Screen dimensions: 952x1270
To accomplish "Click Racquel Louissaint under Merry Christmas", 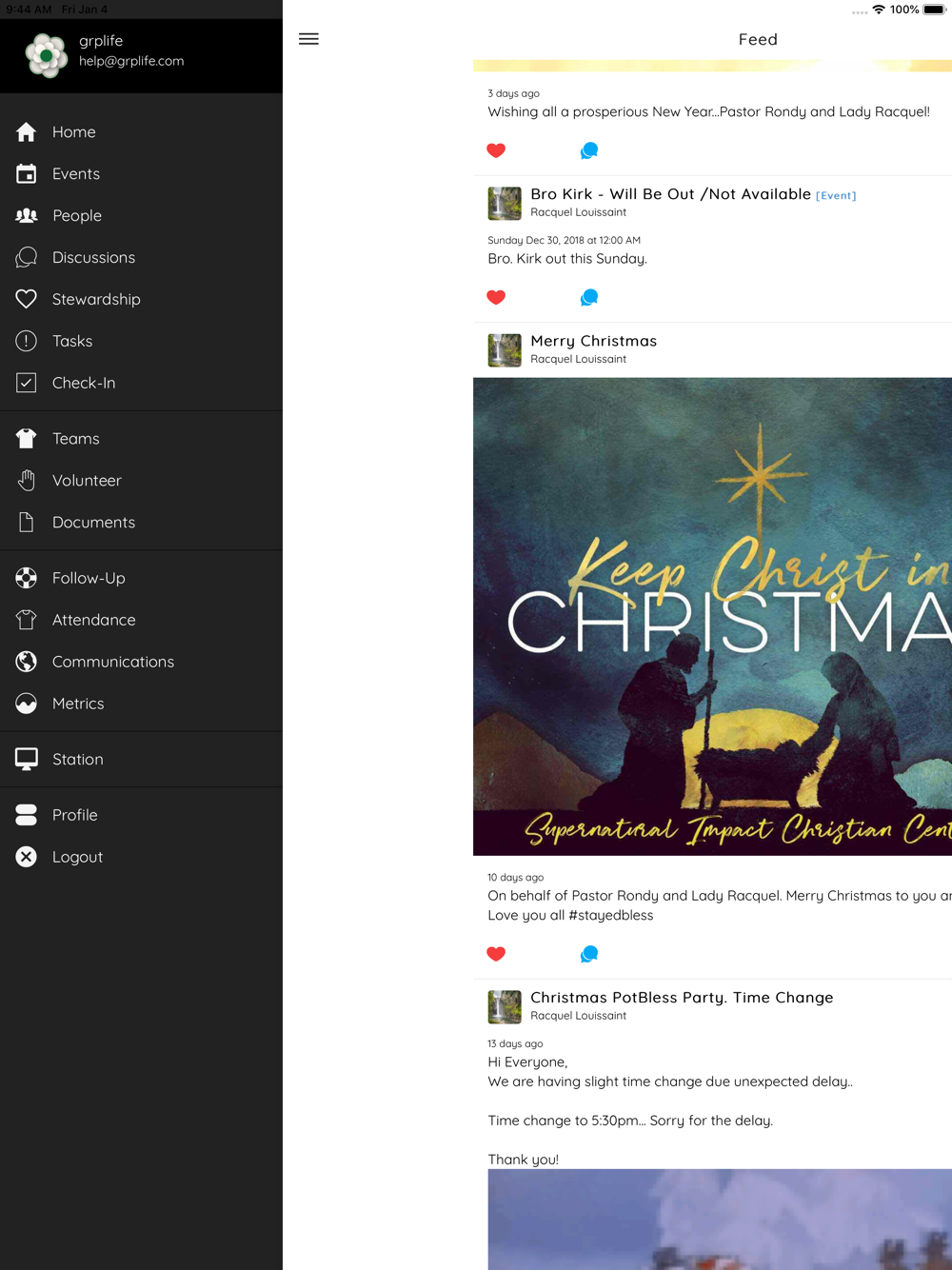I will (578, 359).
